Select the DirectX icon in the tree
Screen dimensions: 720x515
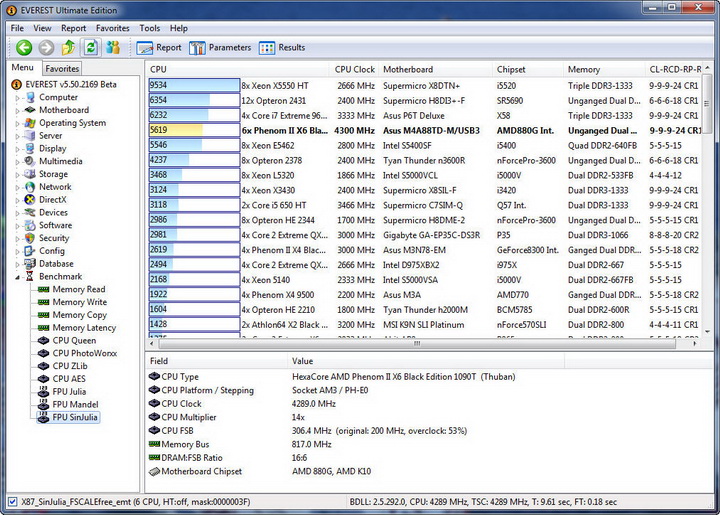30,200
